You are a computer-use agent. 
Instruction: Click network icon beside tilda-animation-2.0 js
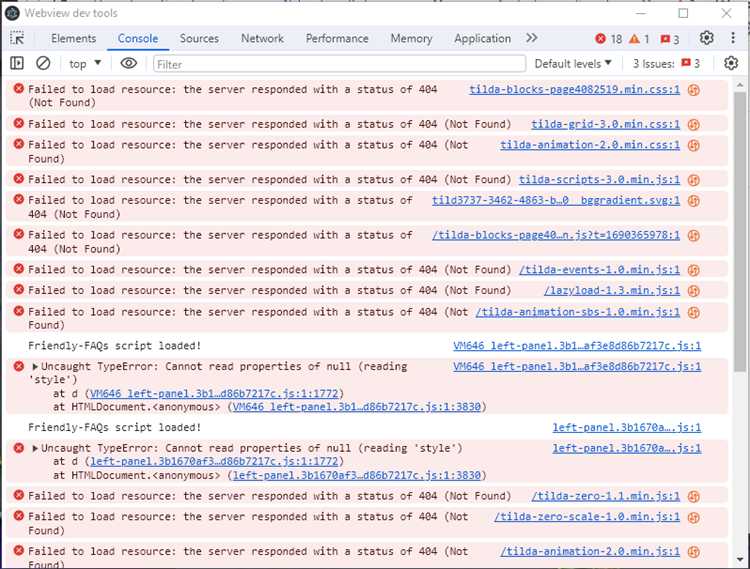click(694, 552)
